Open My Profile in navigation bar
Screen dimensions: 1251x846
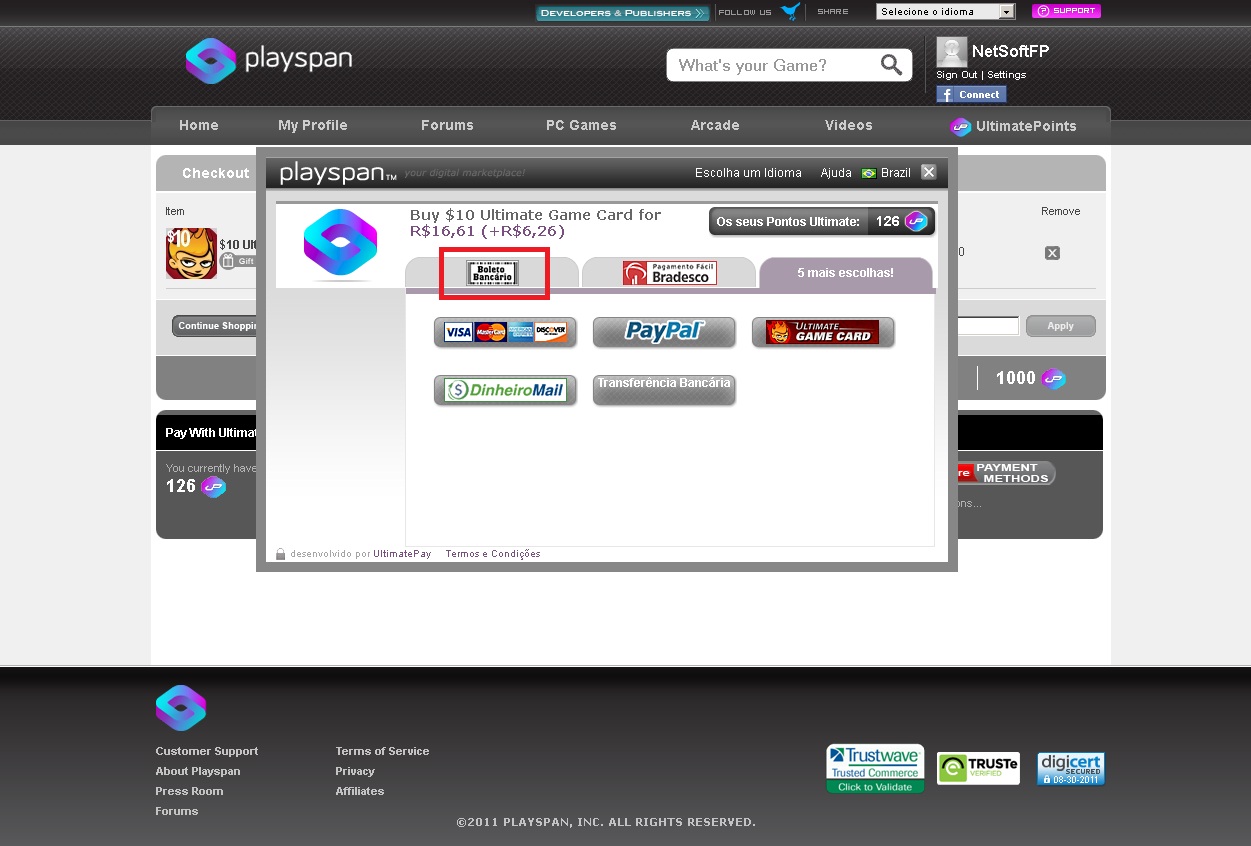click(x=313, y=125)
